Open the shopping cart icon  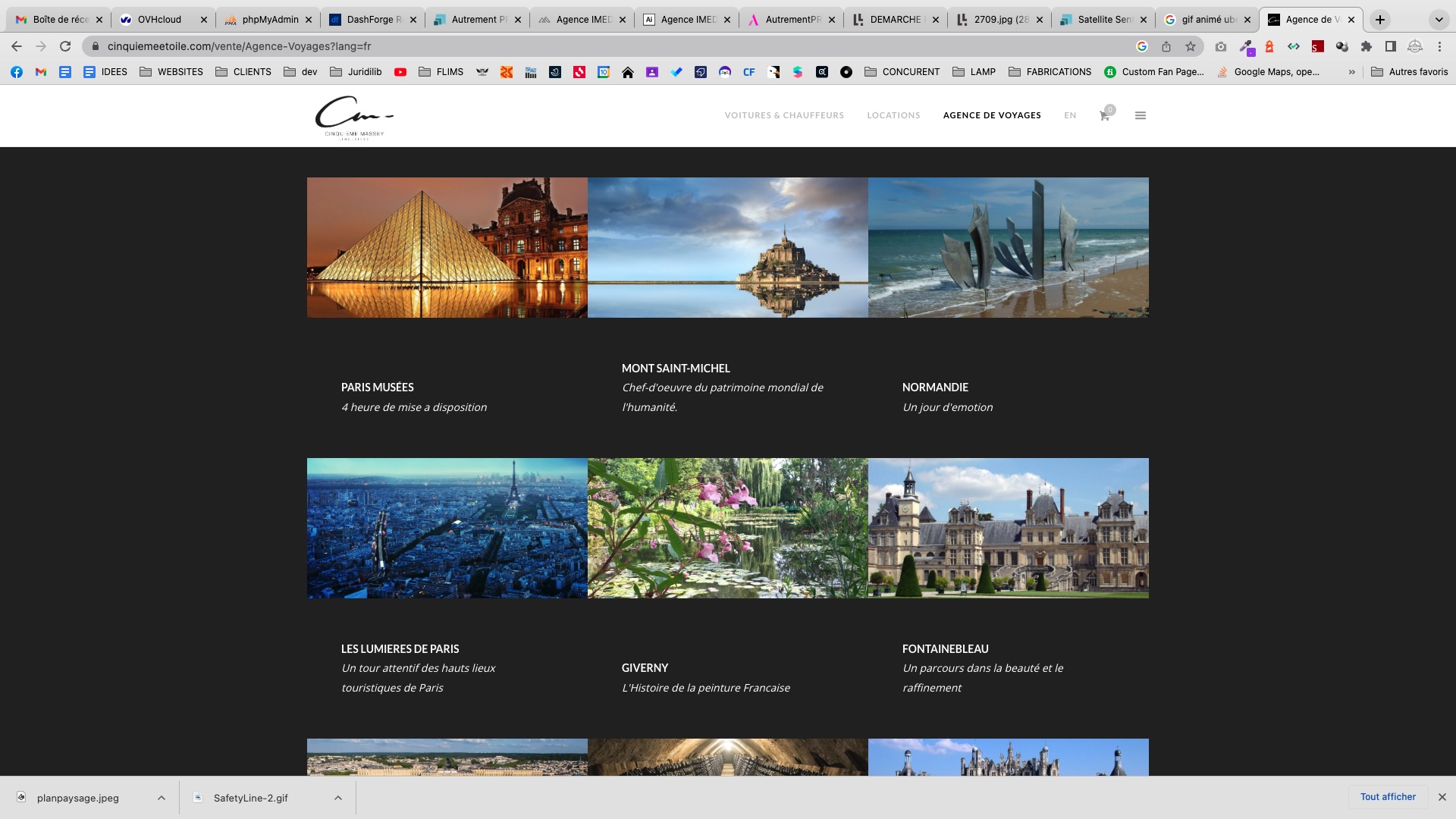1104,116
